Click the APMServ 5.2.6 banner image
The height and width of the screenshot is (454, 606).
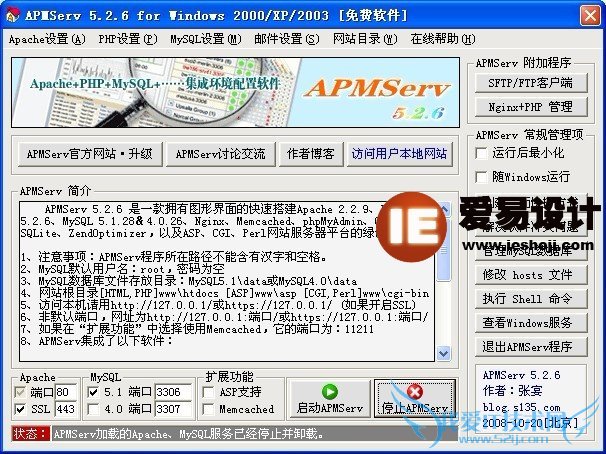(235, 92)
